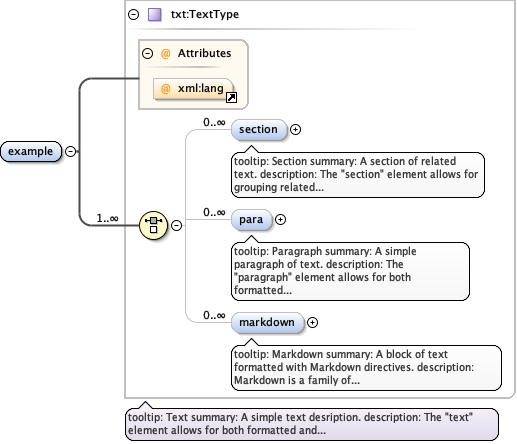Click the orange @ icon beside Attributes
Image resolution: width=517 pixels, height=444 pixels.
[165, 53]
